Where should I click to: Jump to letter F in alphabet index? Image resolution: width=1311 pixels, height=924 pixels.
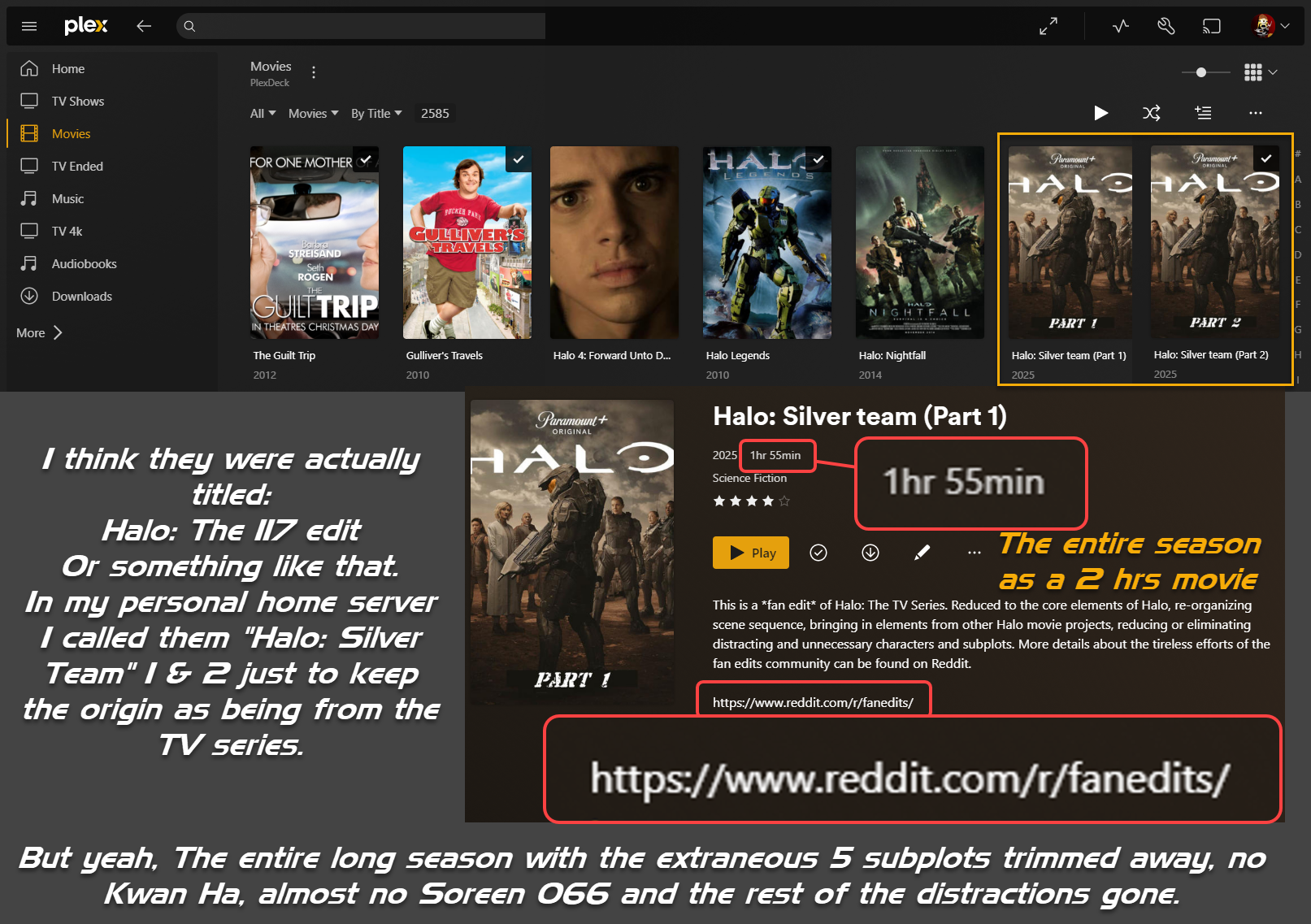tap(1298, 305)
